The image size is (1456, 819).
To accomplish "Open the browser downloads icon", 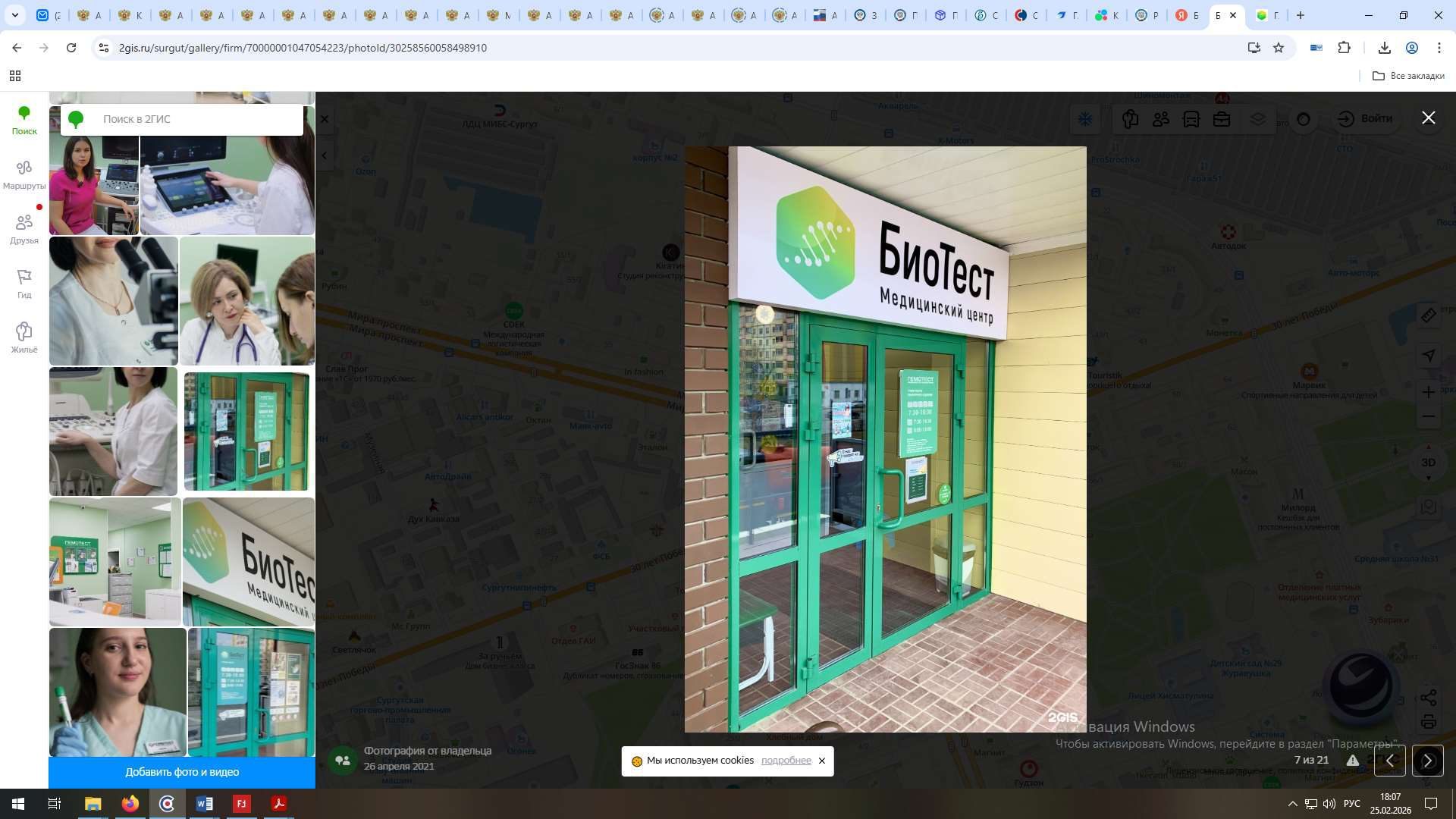I will [x=1384, y=48].
